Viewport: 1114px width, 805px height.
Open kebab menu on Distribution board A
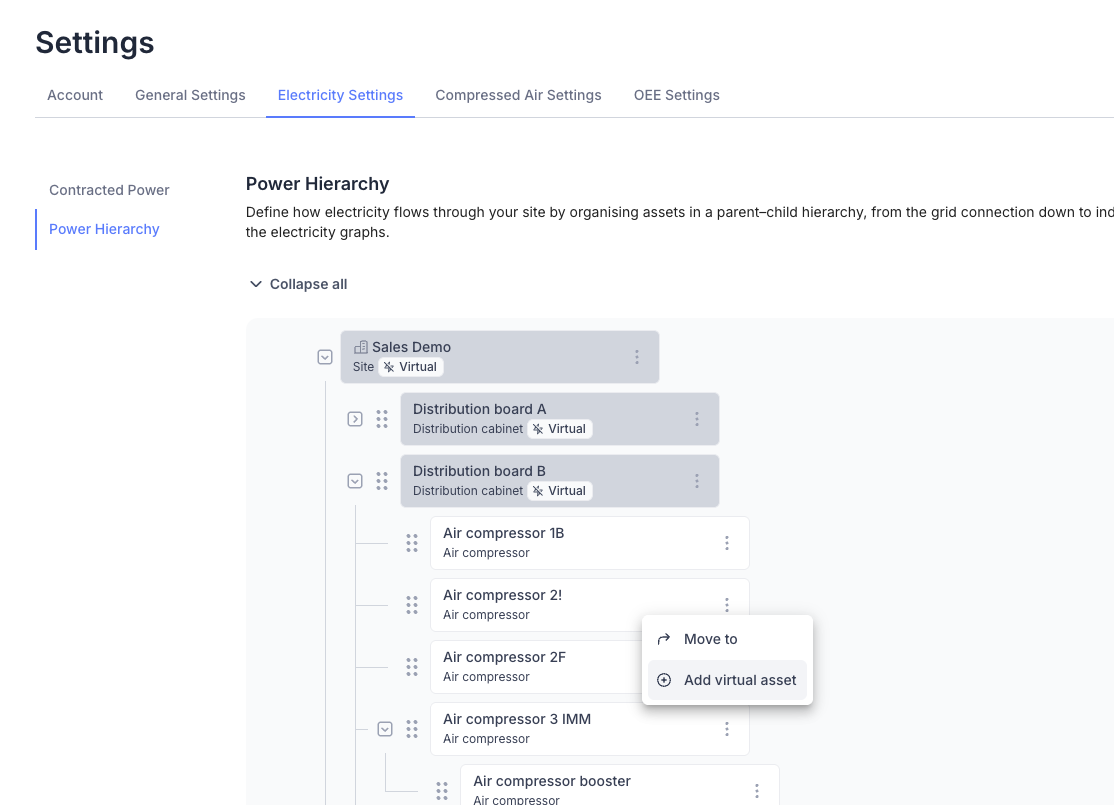click(x=697, y=419)
